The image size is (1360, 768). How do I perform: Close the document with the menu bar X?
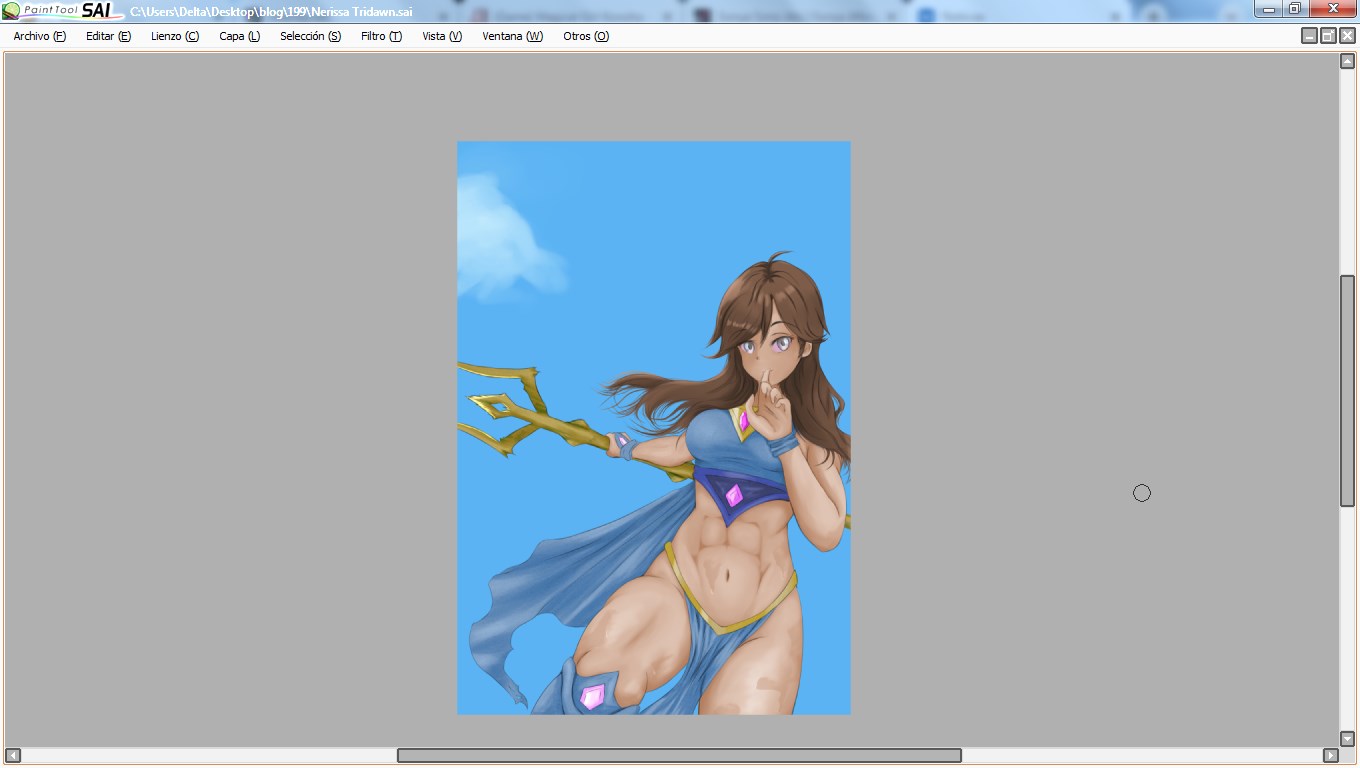pos(1347,36)
